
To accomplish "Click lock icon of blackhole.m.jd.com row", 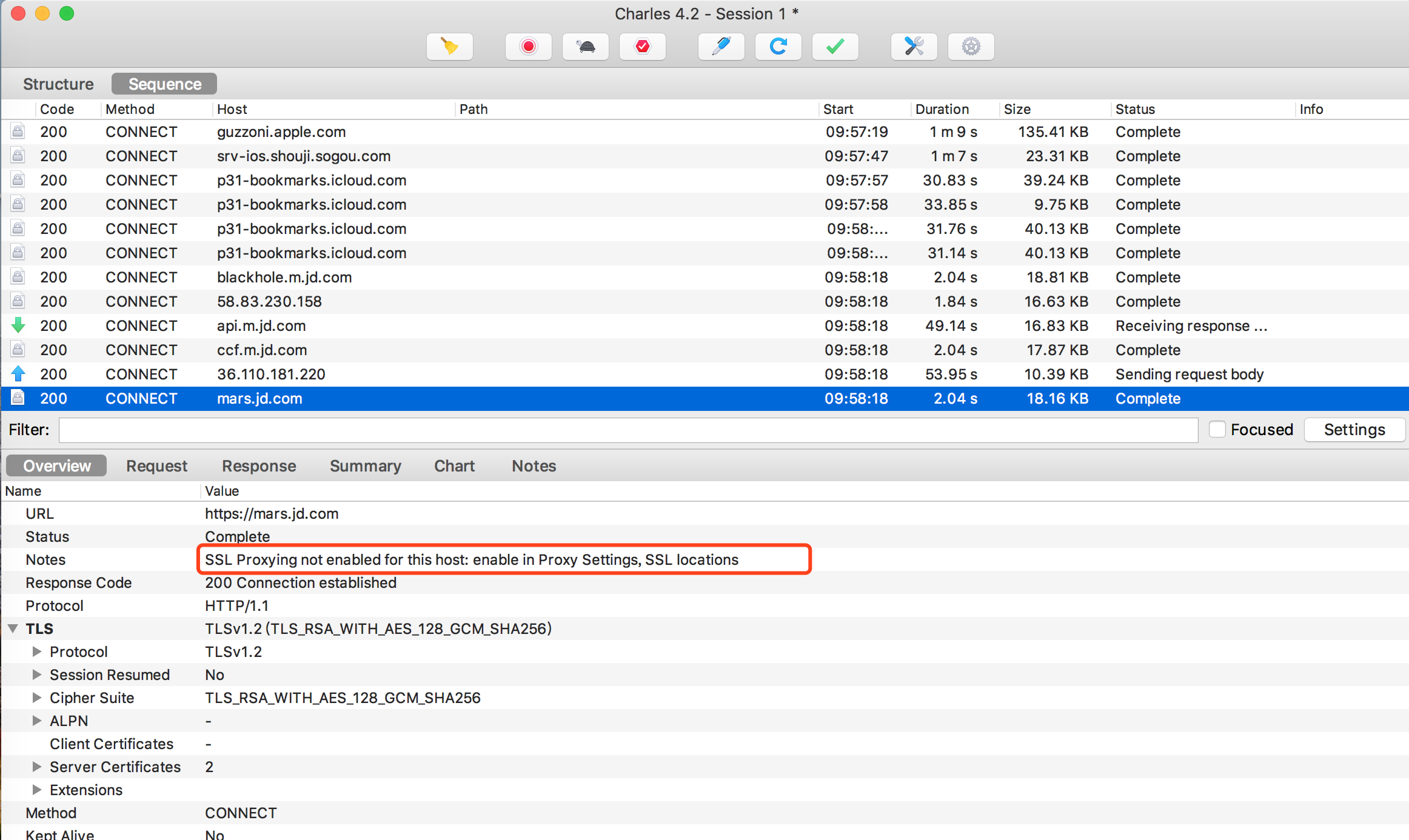I will [18, 277].
